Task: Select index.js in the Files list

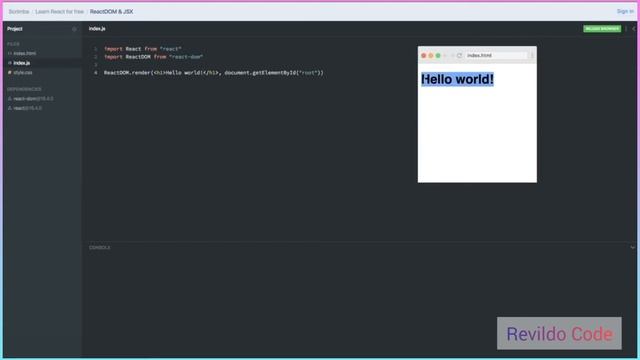Action: [22, 63]
